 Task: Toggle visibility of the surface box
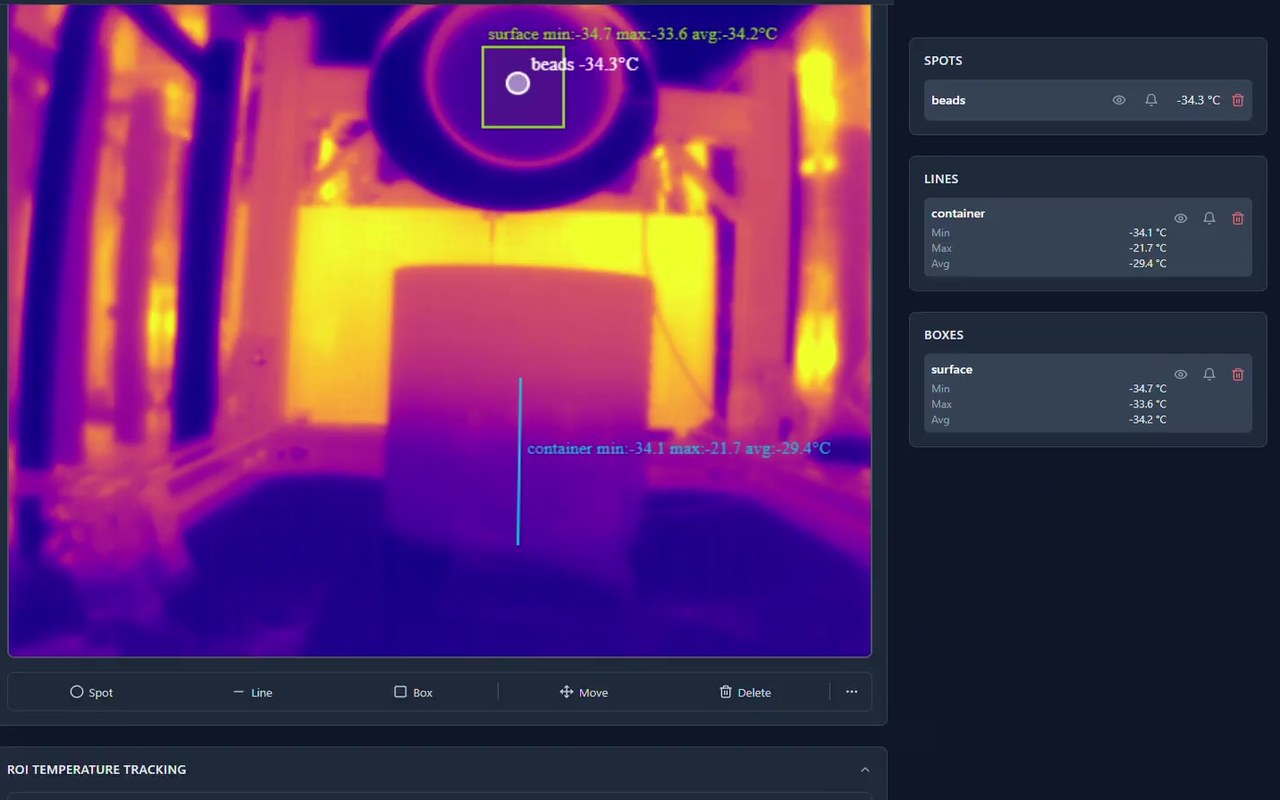point(1181,374)
